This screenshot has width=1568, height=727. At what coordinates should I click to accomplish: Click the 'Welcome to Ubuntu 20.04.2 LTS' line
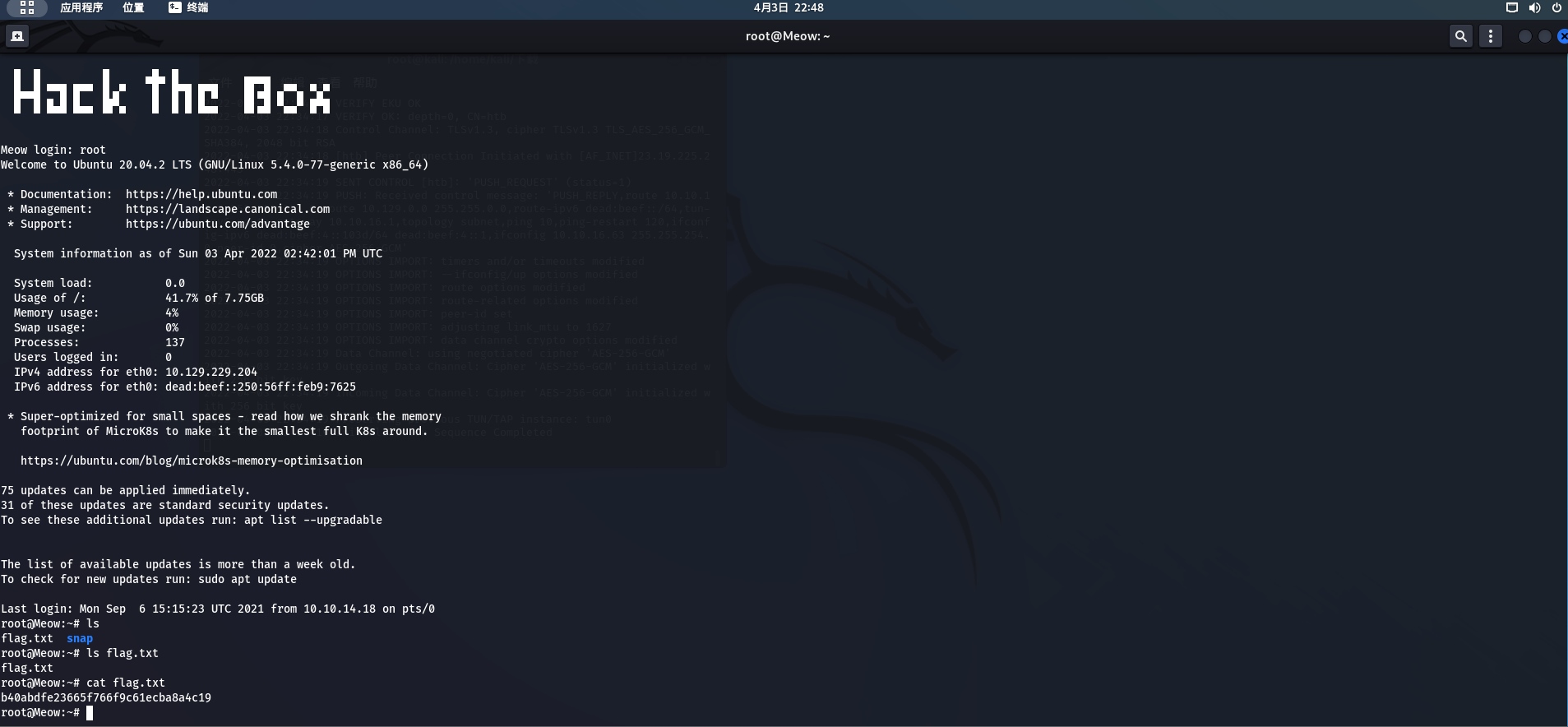tap(215, 164)
